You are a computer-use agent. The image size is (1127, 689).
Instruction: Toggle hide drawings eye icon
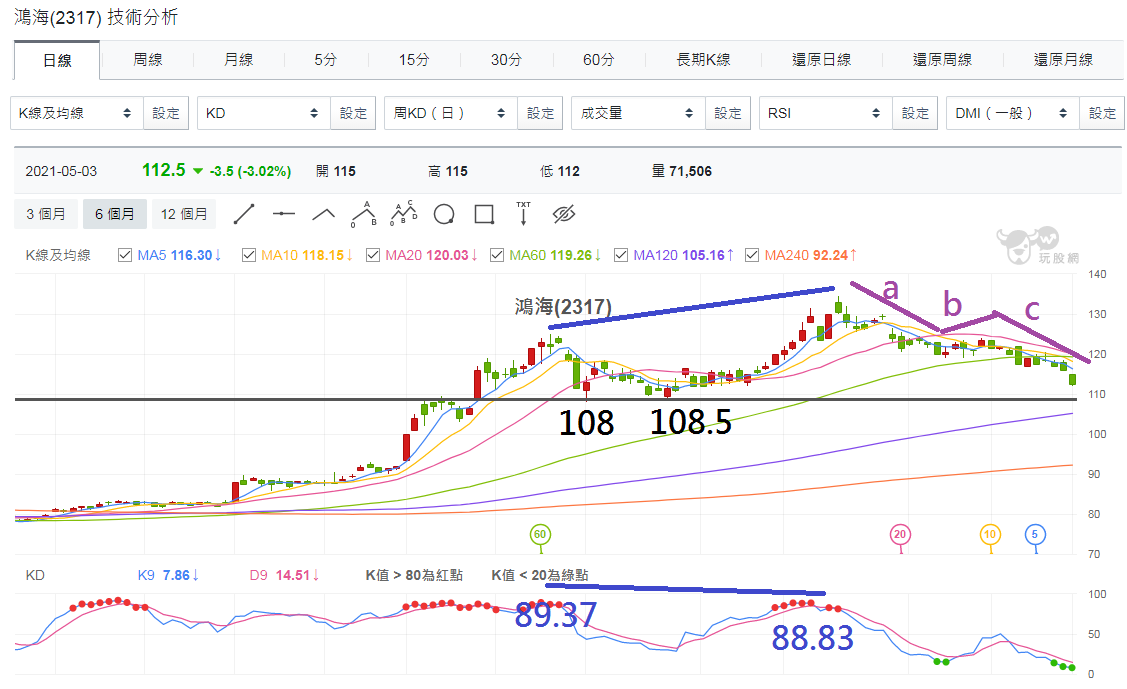564,214
